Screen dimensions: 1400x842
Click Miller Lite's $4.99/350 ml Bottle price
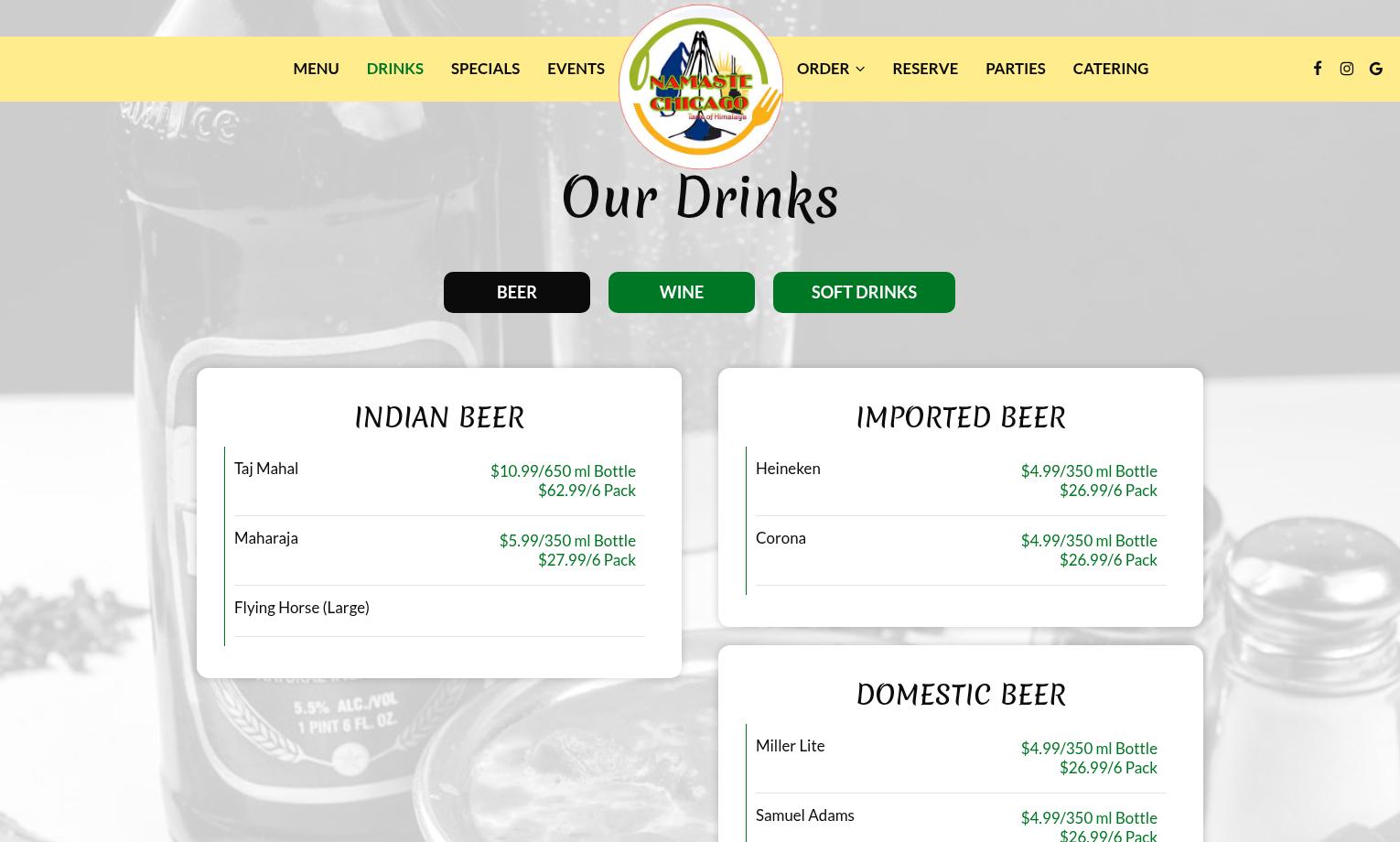point(1089,749)
